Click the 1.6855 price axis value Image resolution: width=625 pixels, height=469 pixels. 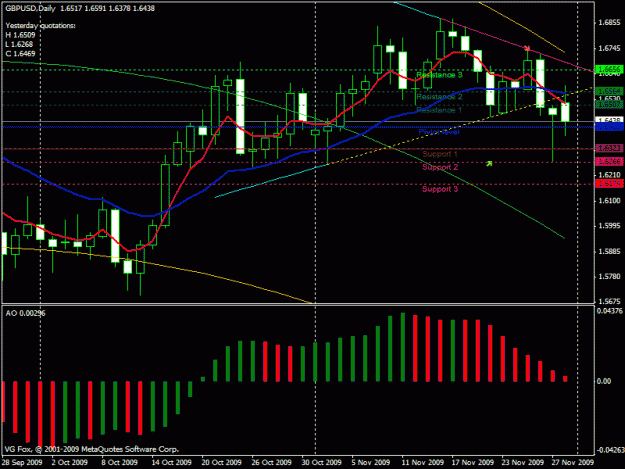coord(610,23)
